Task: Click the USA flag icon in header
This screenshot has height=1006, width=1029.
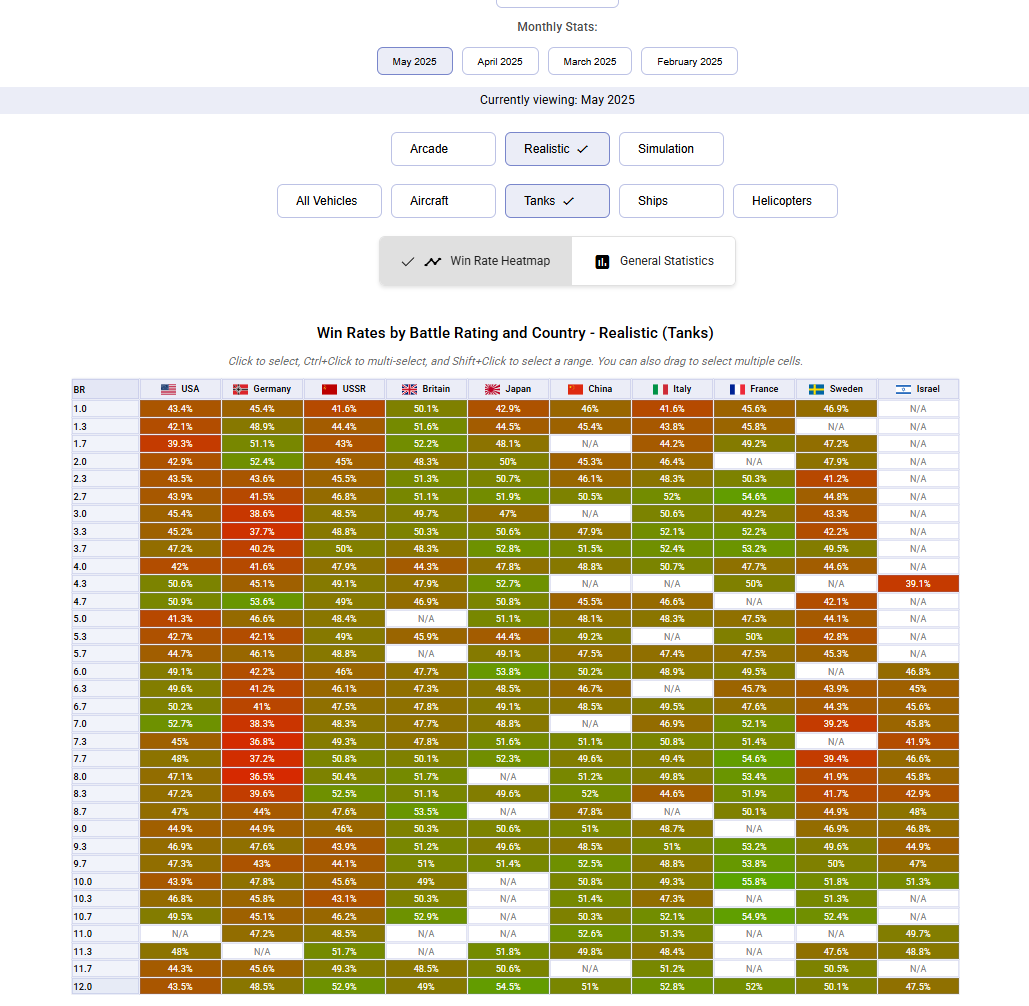Action: tap(168, 389)
